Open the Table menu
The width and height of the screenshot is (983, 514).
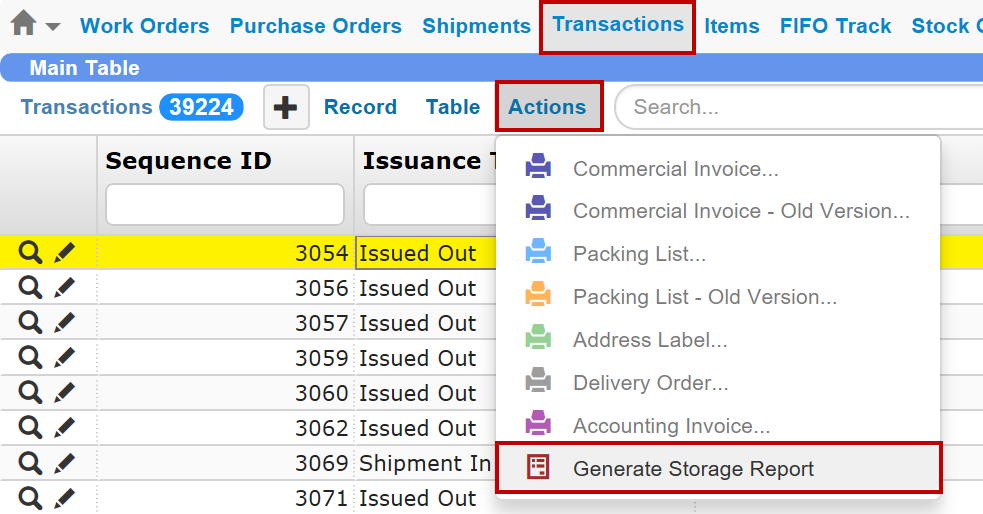pos(452,107)
